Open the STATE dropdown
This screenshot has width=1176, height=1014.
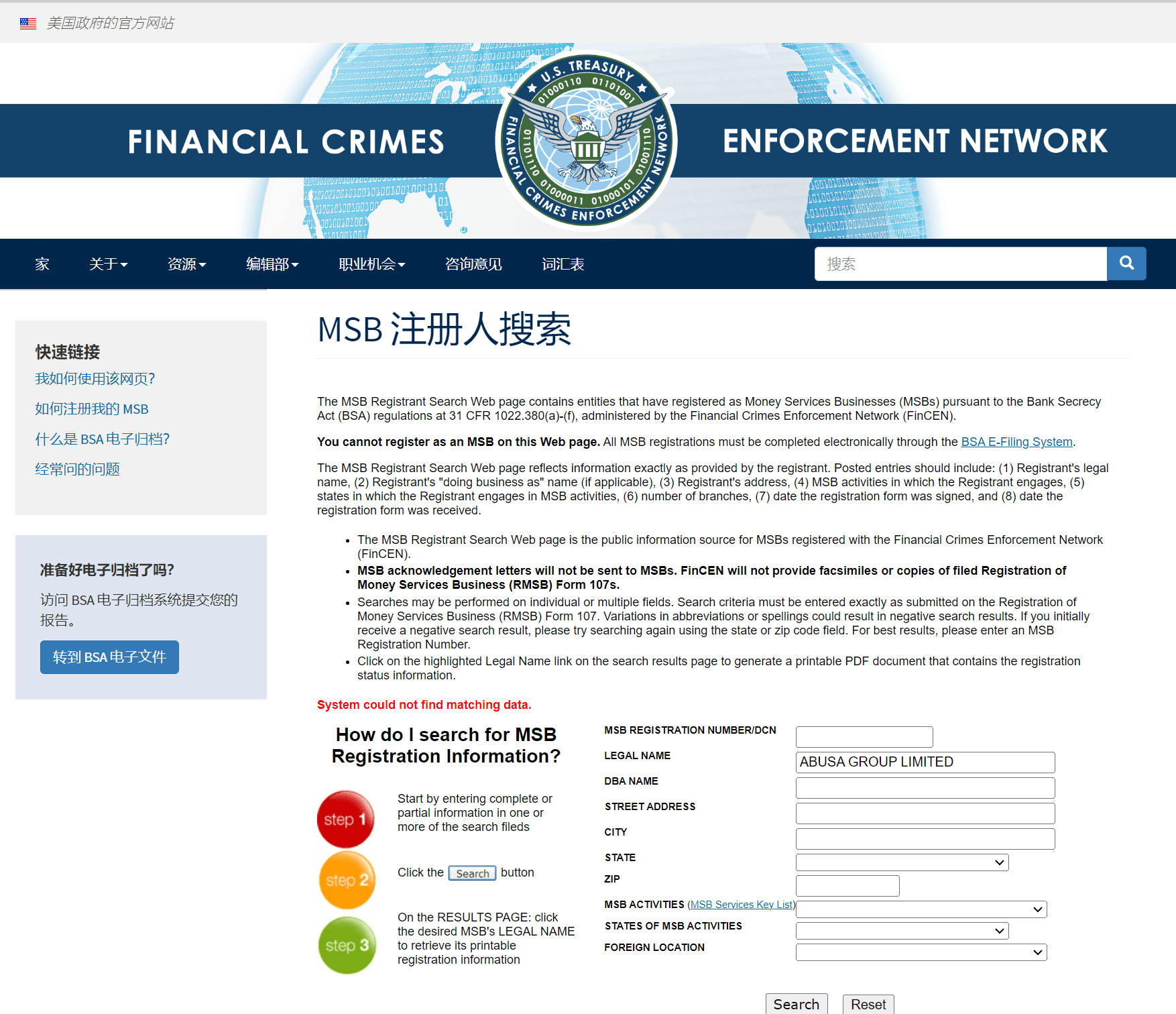pos(902,862)
